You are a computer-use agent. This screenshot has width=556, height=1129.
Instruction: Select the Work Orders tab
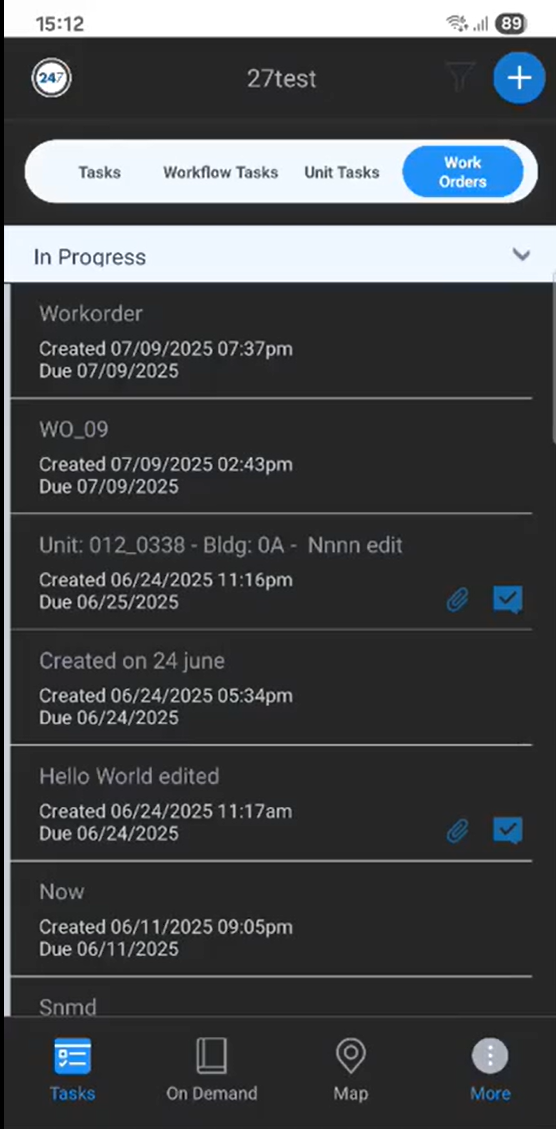tap(462, 171)
